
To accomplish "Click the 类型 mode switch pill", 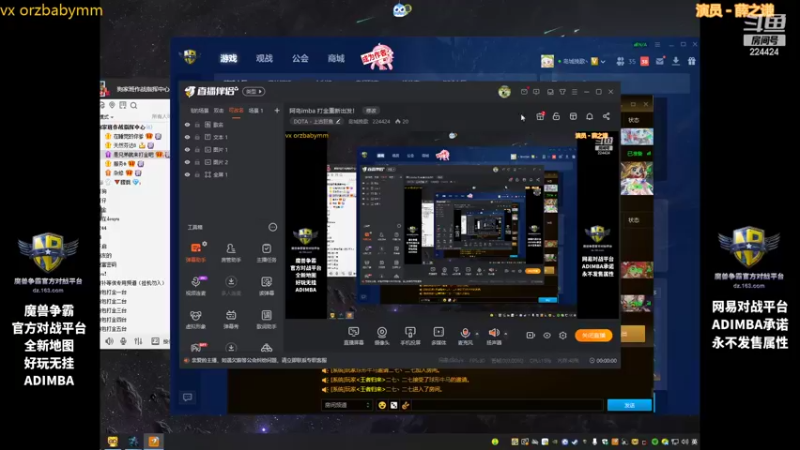I will [254, 91].
